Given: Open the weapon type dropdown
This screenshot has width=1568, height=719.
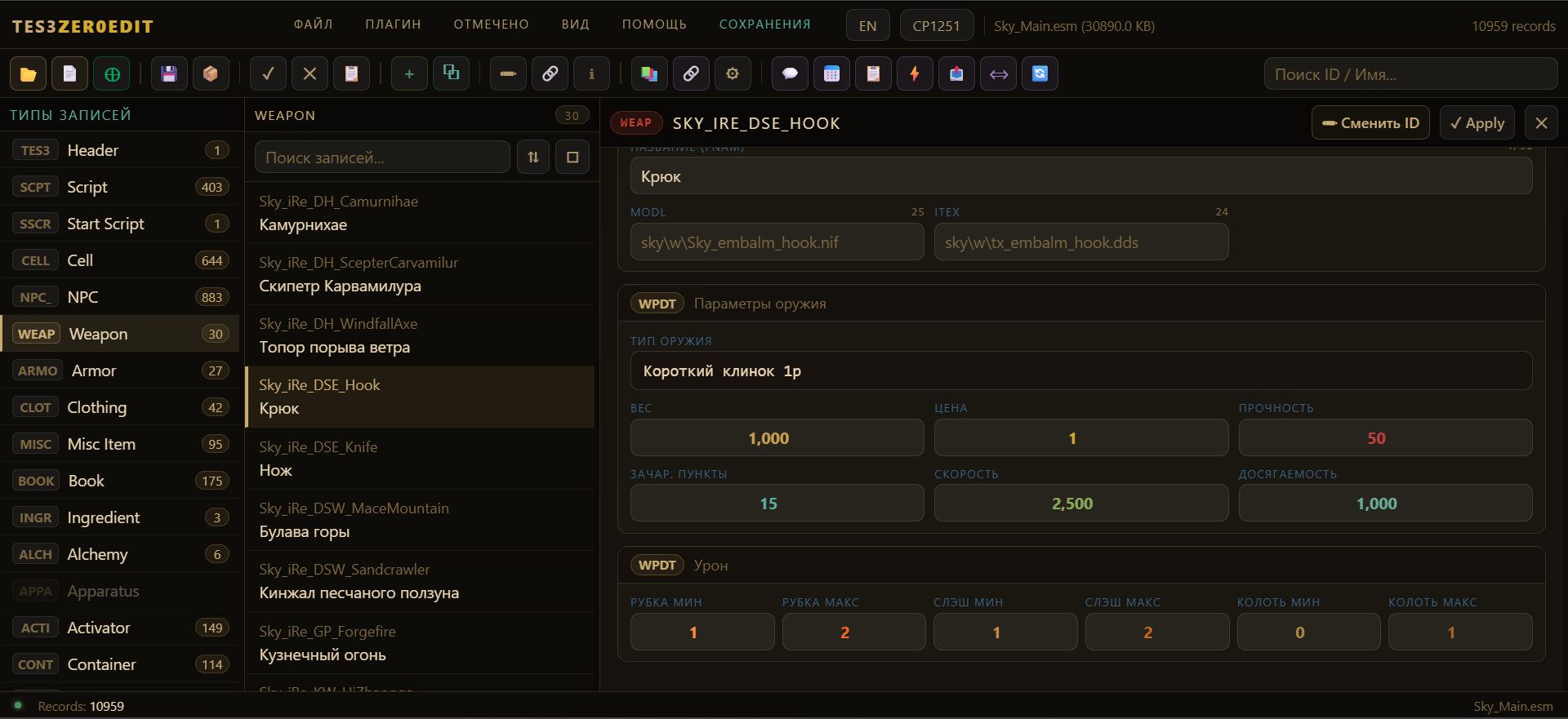Looking at the screenshot, I should click(1080, 371).
